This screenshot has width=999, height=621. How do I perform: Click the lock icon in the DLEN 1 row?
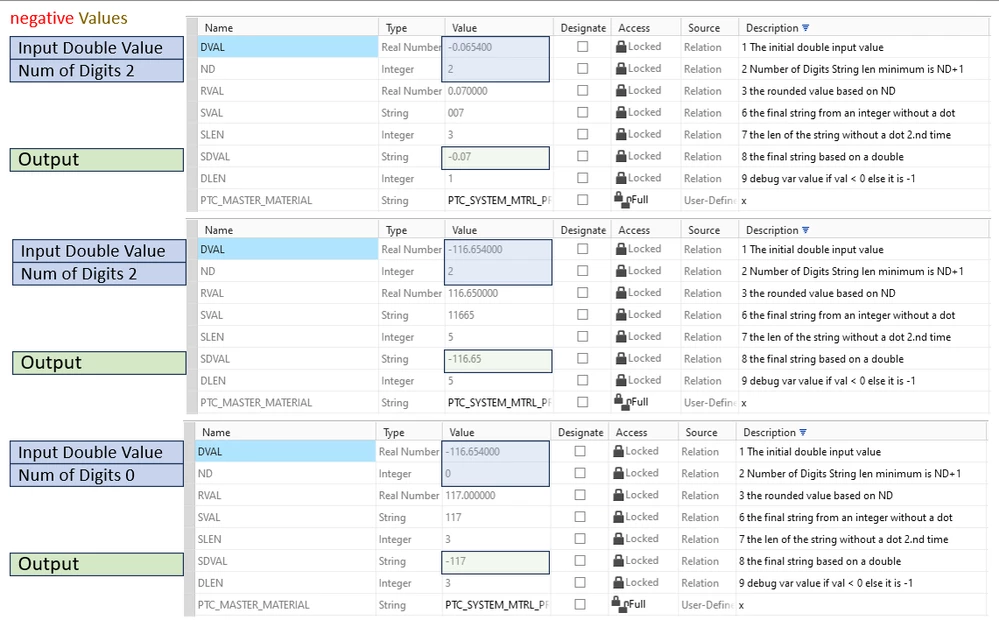[x=621, y=178]
